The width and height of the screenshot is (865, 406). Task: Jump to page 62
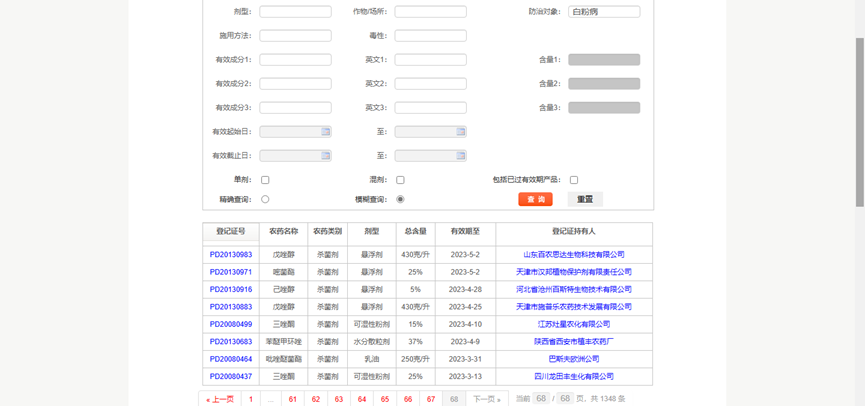point(316,399)
